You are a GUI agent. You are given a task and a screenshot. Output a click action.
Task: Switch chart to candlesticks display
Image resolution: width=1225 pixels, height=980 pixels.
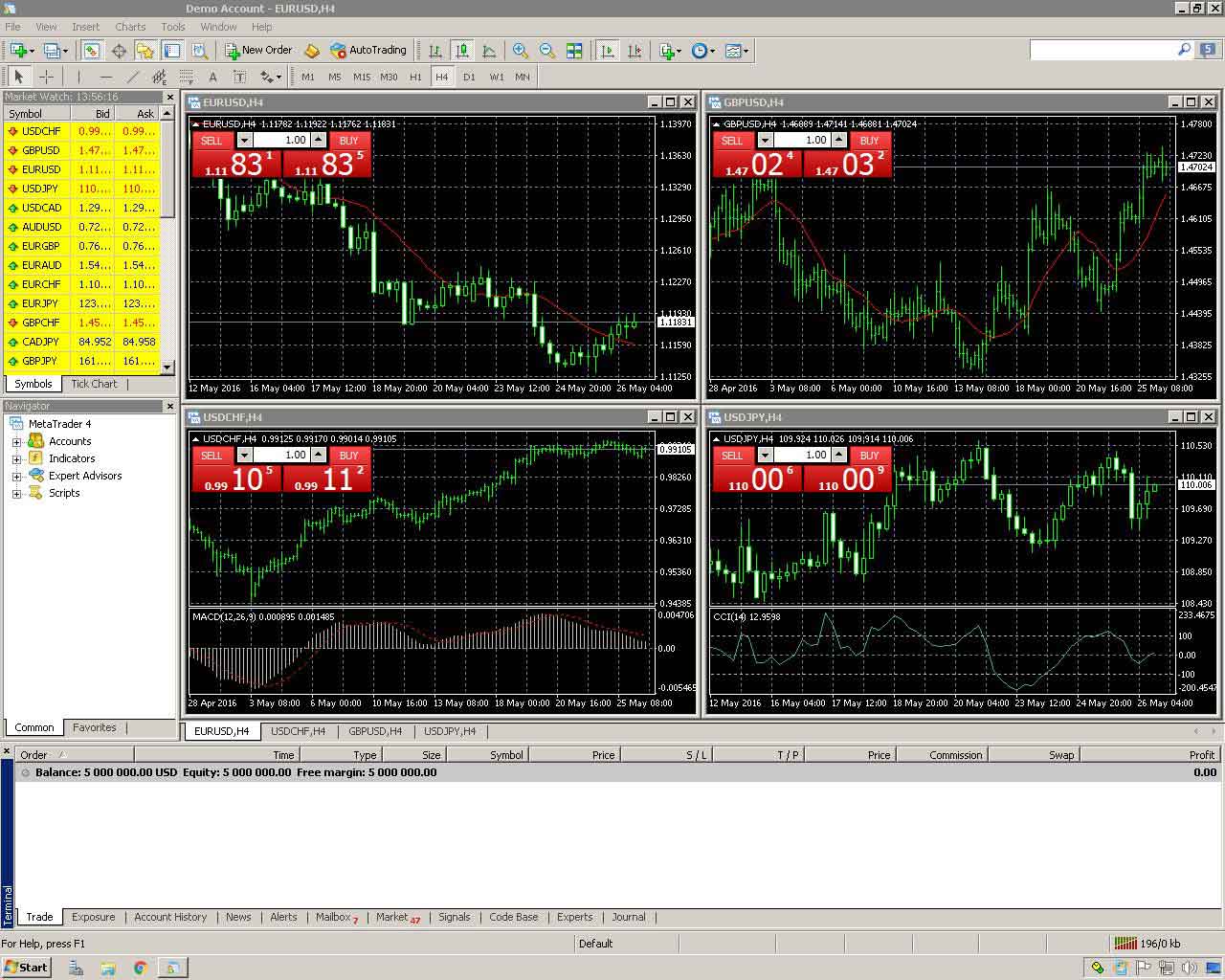tap(462, 51)
